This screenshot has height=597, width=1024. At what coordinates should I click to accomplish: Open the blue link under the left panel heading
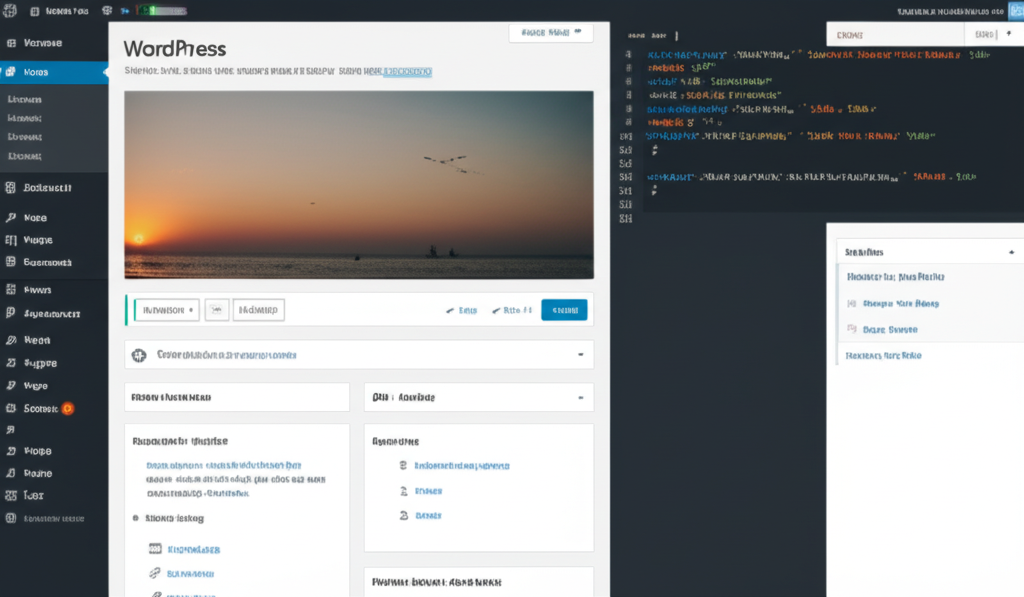(x=223, y=465)
